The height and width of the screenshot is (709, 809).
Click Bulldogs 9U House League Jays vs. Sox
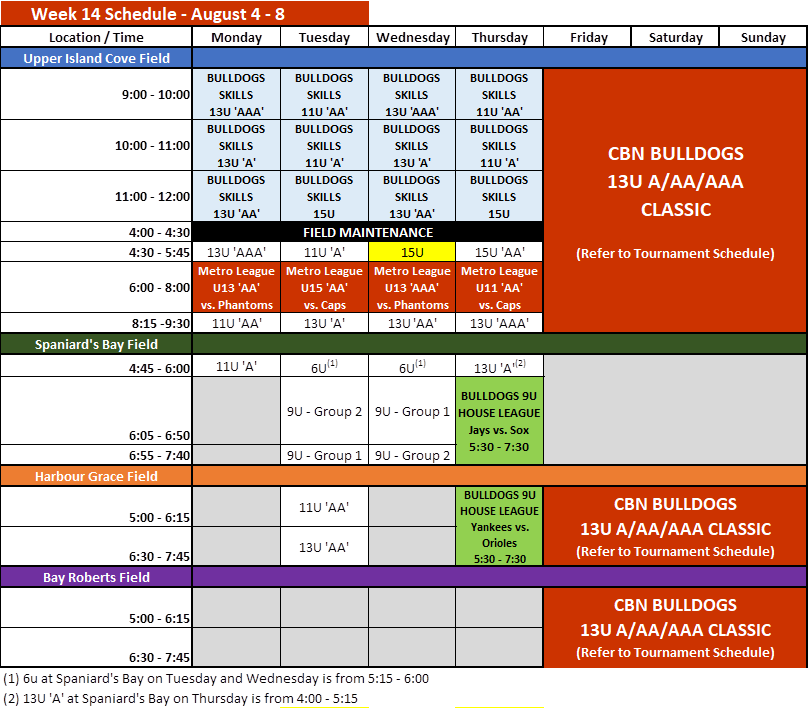coord(499,421)
